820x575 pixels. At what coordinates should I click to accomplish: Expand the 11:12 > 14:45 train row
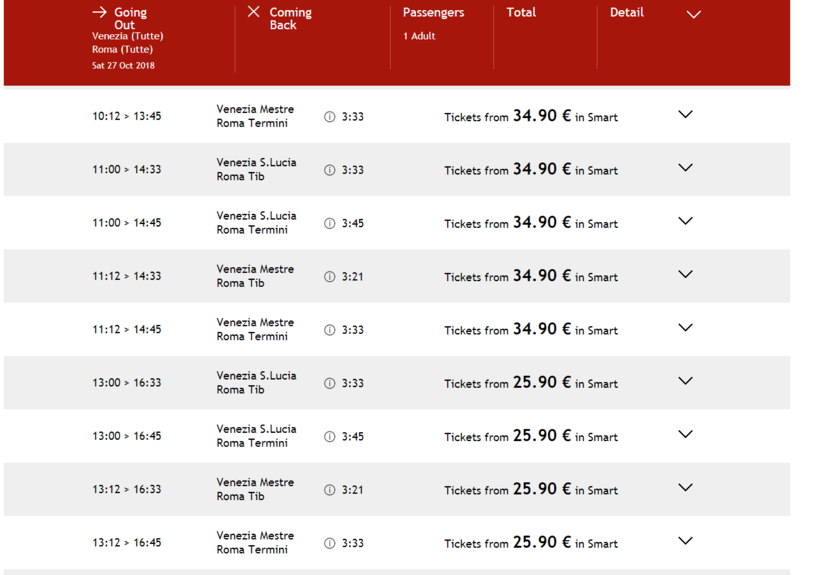(x=685, y=328)
